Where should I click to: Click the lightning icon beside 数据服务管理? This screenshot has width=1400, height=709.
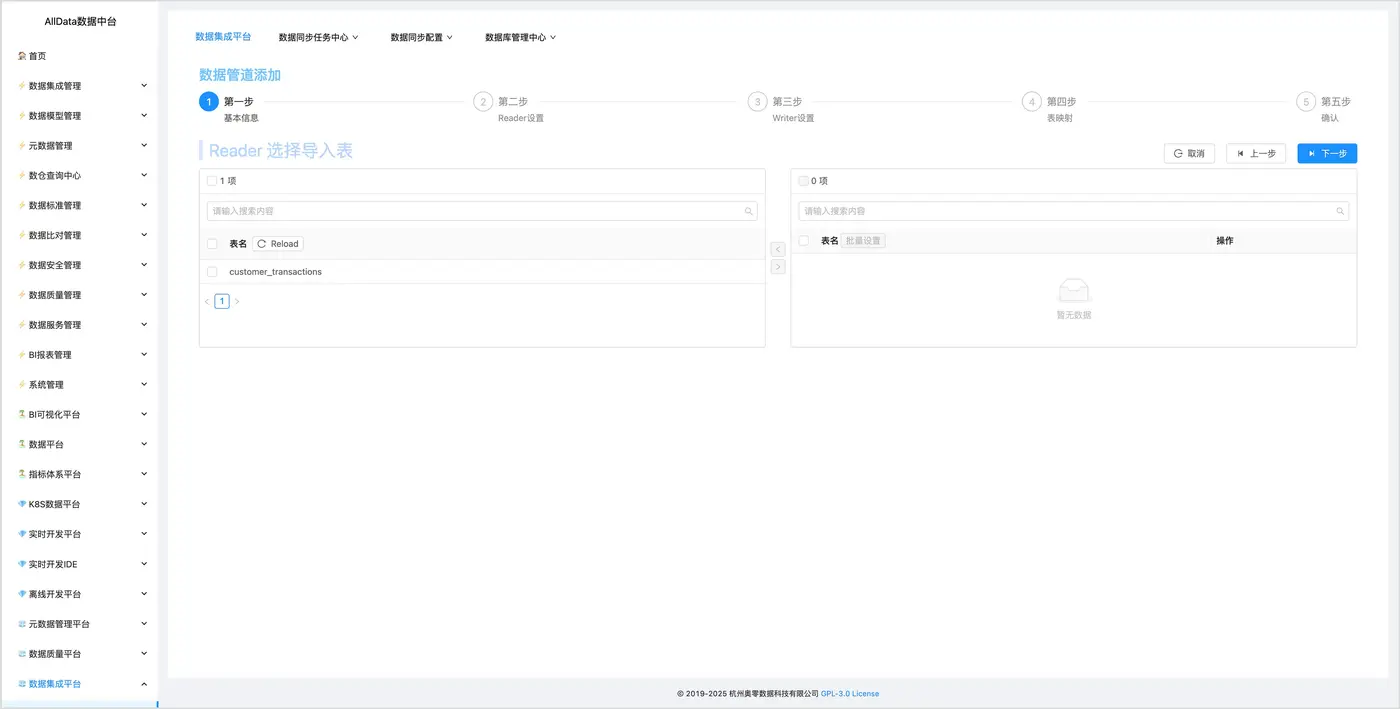22,325
